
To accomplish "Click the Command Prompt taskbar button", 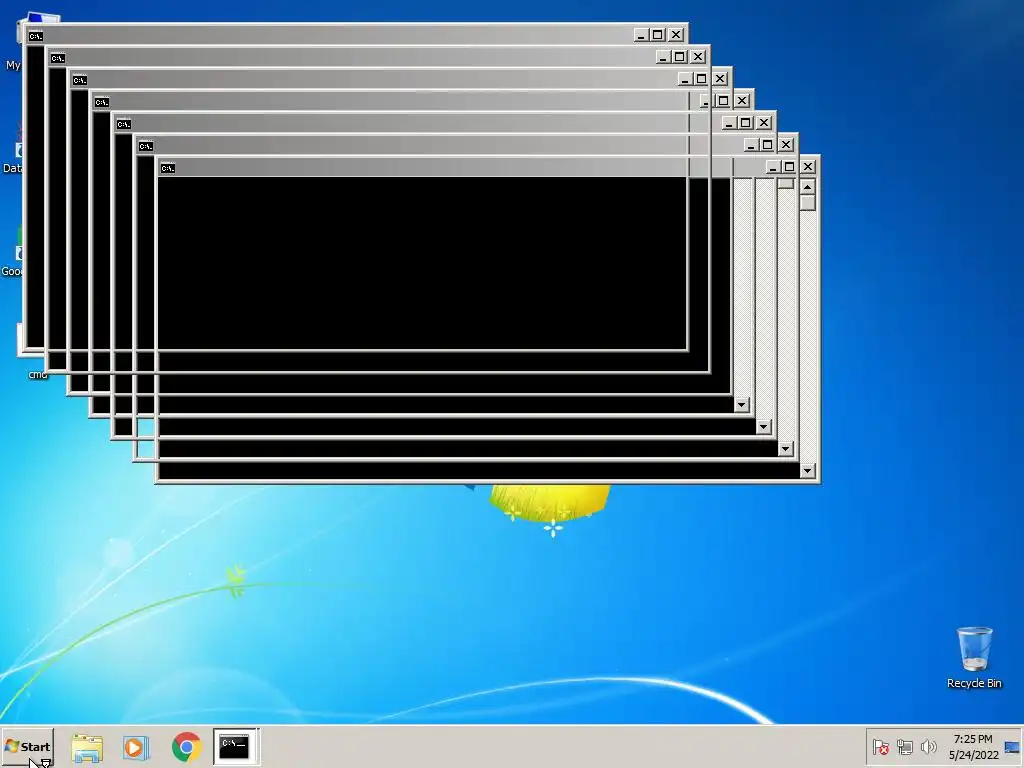I will point(235,746).
